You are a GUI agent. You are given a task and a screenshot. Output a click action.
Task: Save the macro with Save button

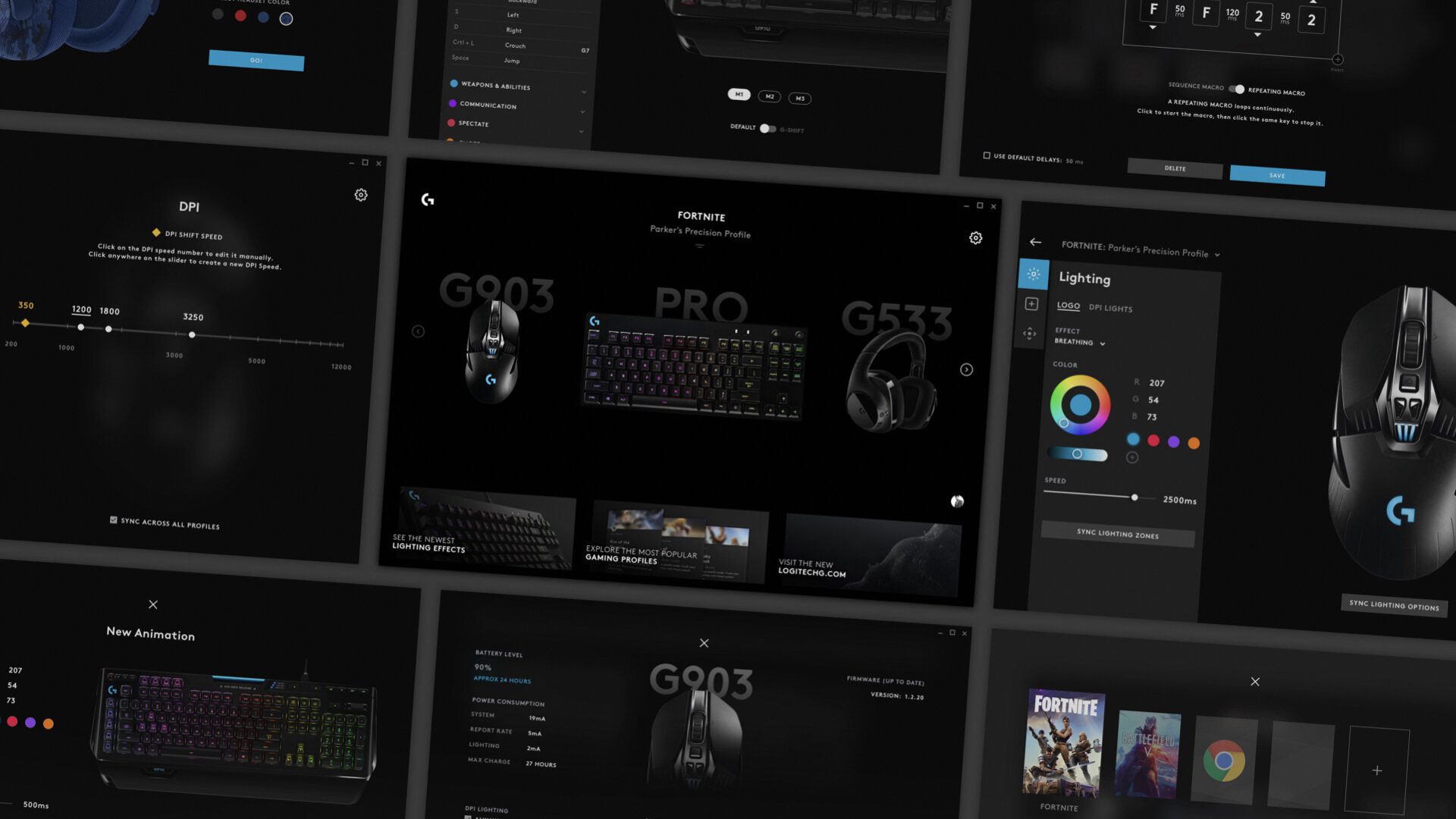click(1277, 175)
